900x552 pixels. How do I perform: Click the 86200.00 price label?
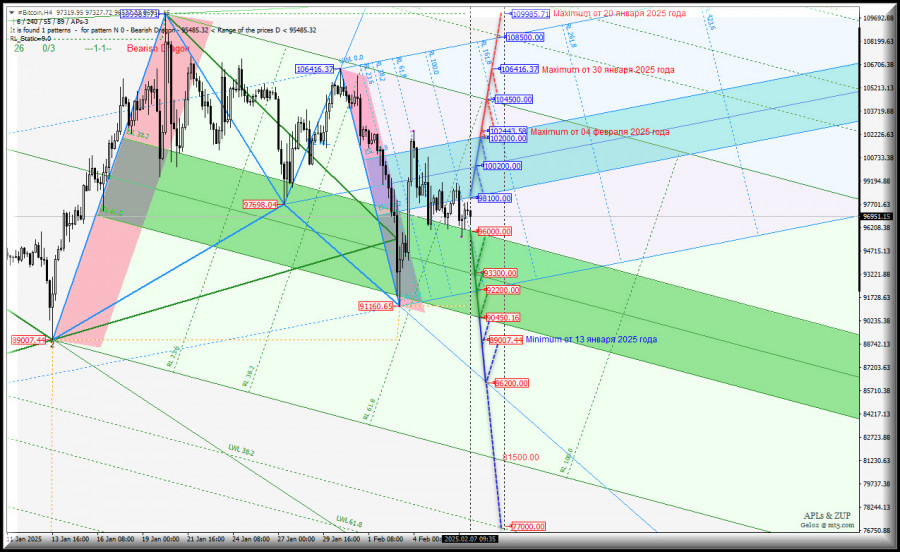click(x=511, y=383)
